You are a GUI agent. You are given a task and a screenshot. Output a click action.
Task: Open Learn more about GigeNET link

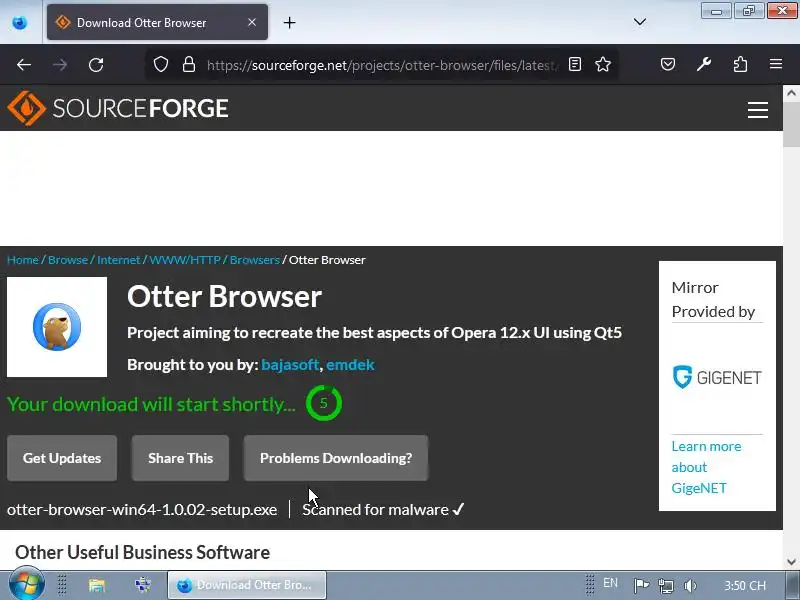(706, 467)
